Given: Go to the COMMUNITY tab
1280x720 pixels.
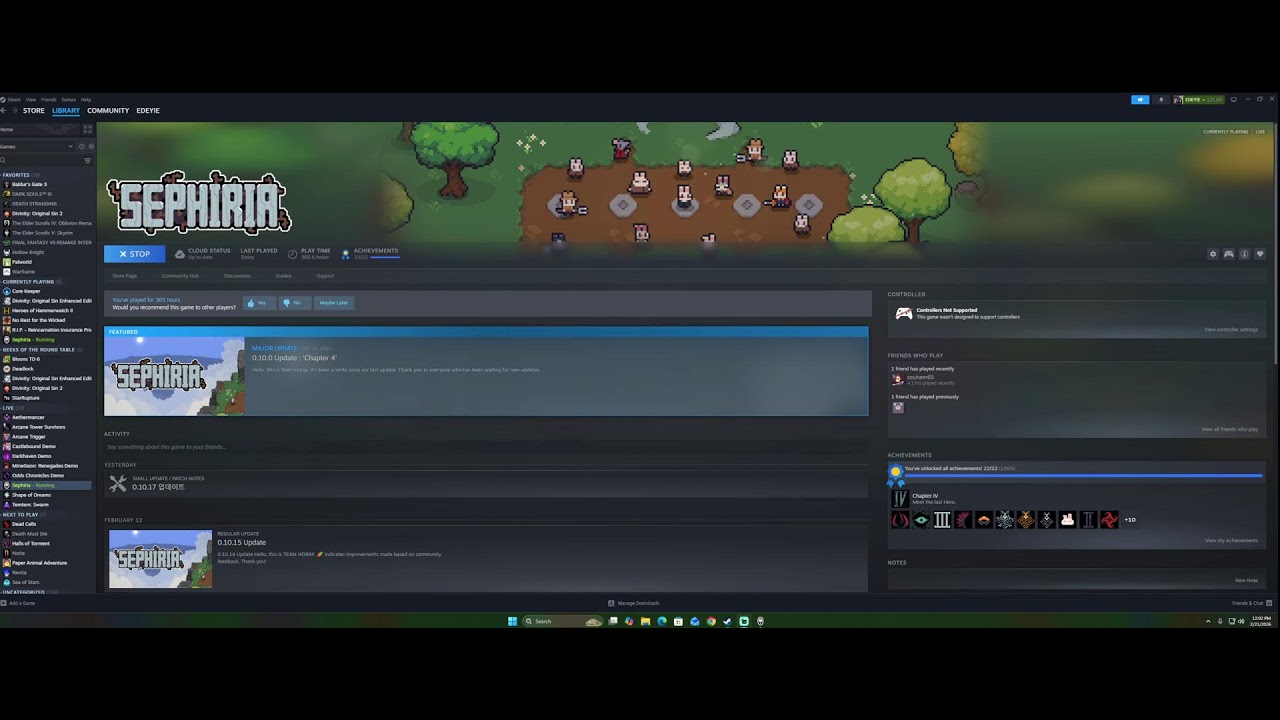Looking at the screenshot, I should [108, 111].
